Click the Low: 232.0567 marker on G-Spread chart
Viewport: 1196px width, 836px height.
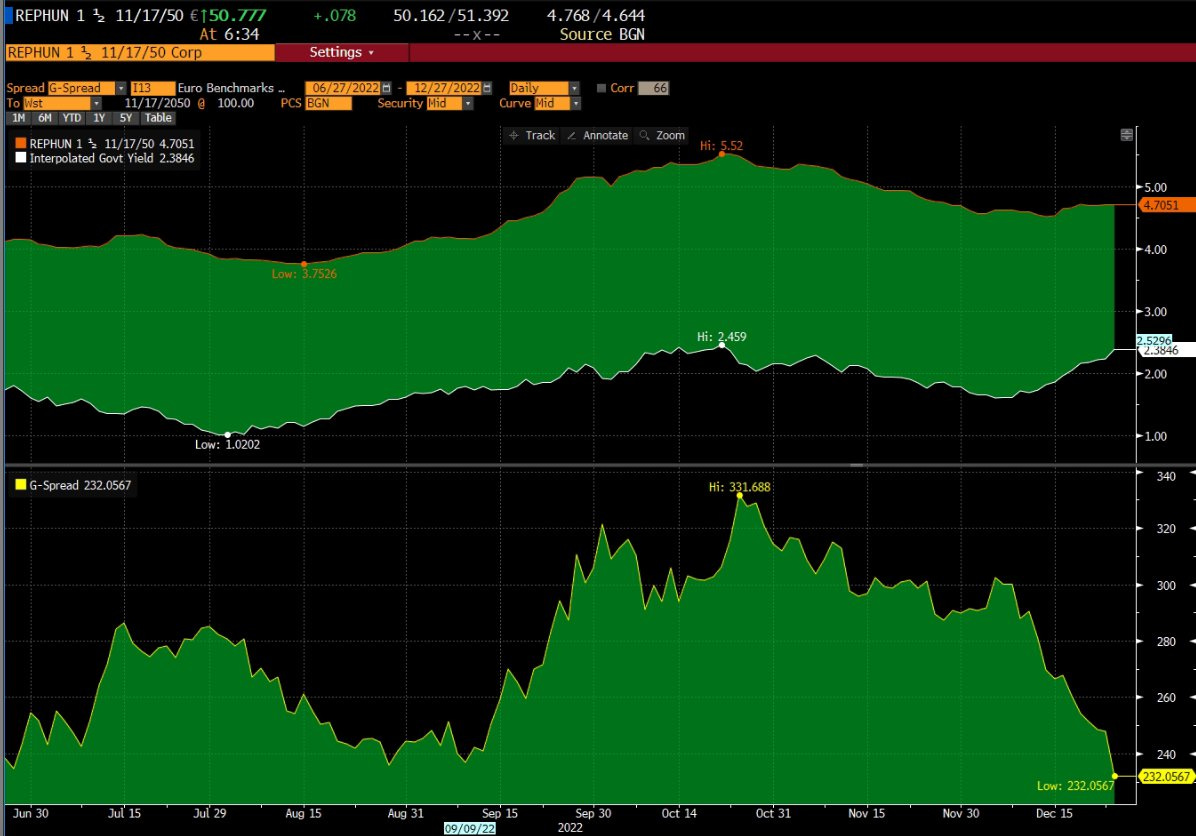coord(1114,776)
